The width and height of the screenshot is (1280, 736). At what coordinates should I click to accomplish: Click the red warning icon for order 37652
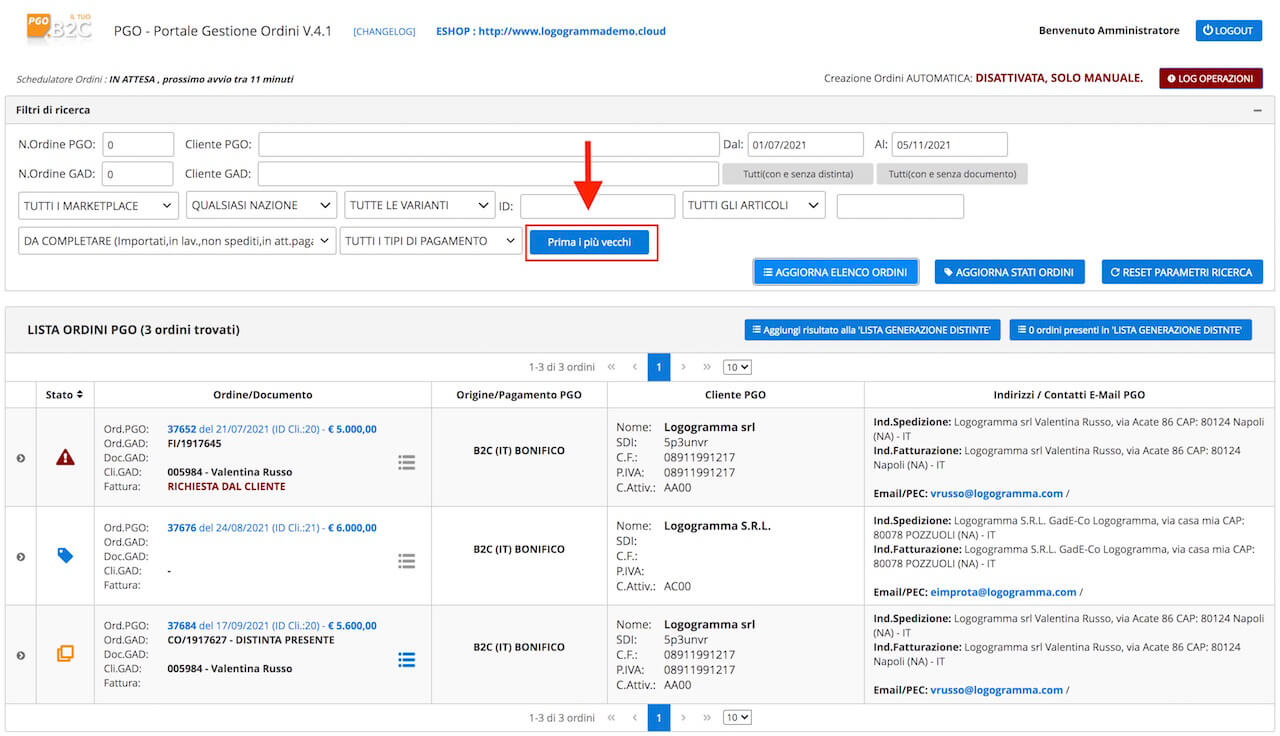(x=65, y=457)
